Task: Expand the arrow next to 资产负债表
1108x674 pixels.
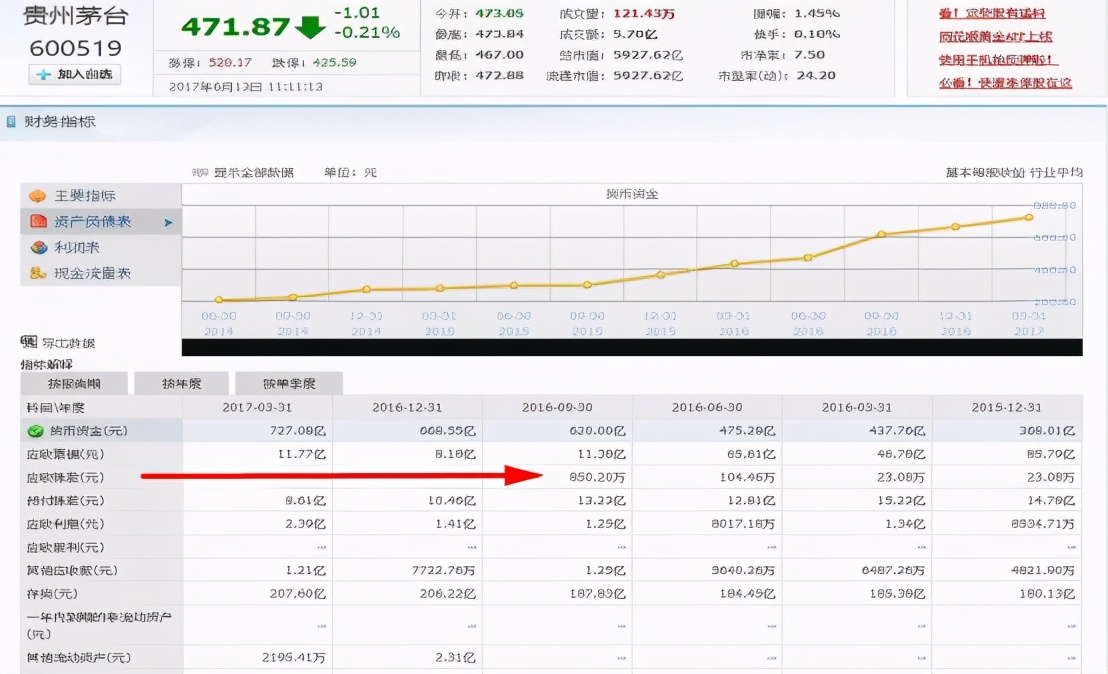Action: (171, 221)
